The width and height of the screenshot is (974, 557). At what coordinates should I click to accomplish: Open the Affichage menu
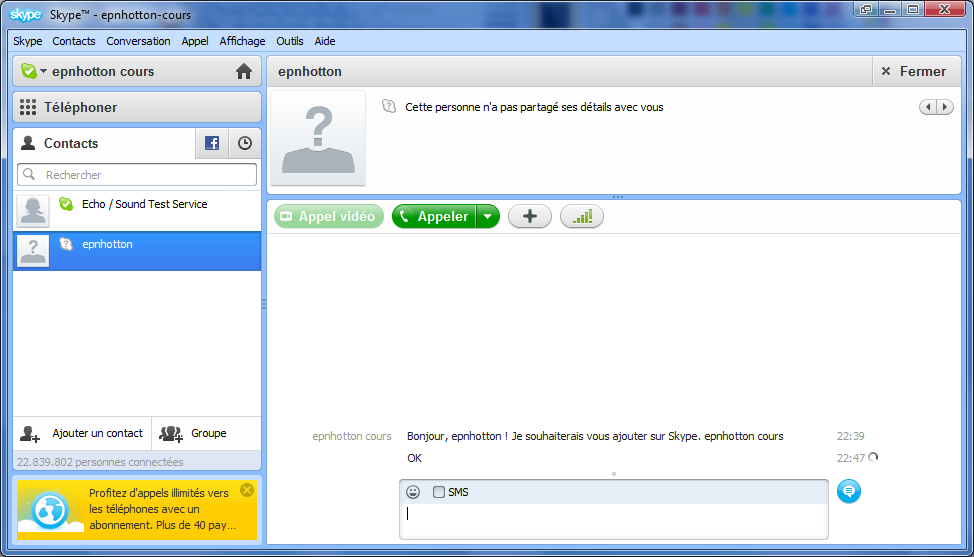coord(242,41)
